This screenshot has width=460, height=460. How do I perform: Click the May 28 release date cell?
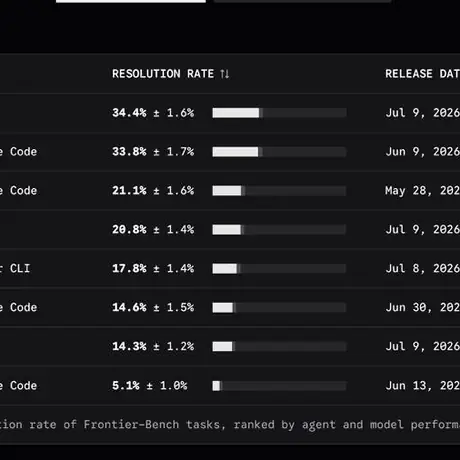click(423, 191)
